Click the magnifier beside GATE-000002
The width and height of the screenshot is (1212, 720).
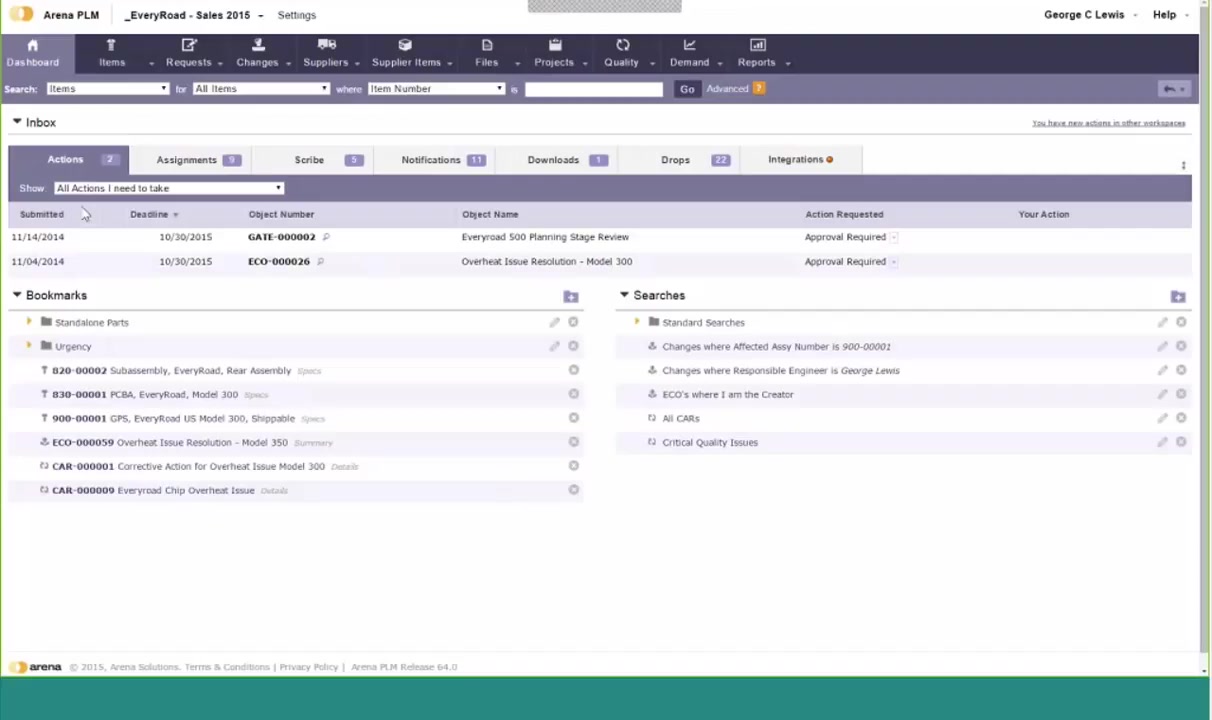(326, 237)
